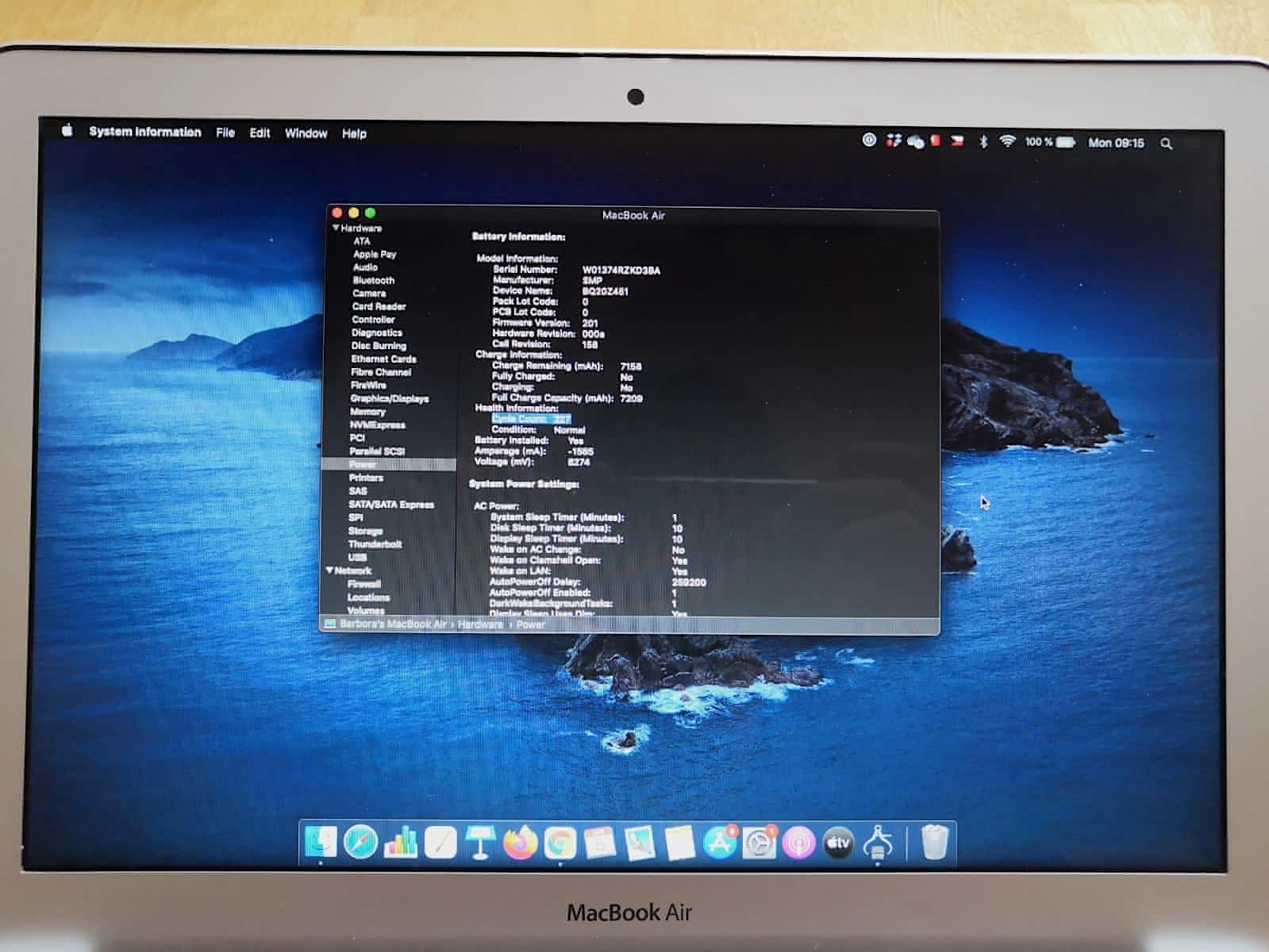Screen dimensions: 1269x952
Task: Select Diagnostics in the sidebar
Action: pyautogui.click(x=377, y=333)
